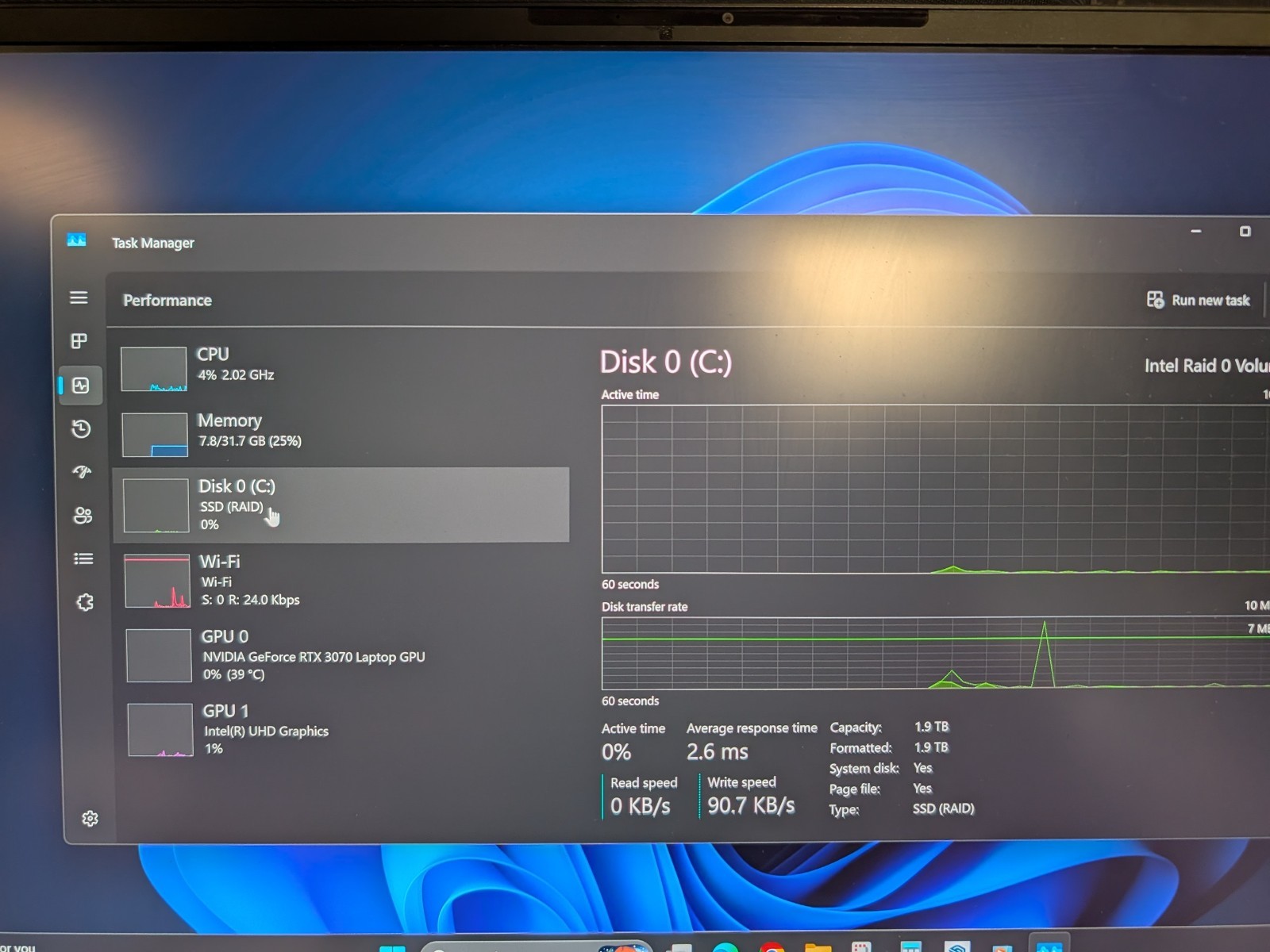This screenshot has height=952, width=1270.
Task: Select GPU 1 Intel UHD Graphics entry
Action: click(346, 730)
